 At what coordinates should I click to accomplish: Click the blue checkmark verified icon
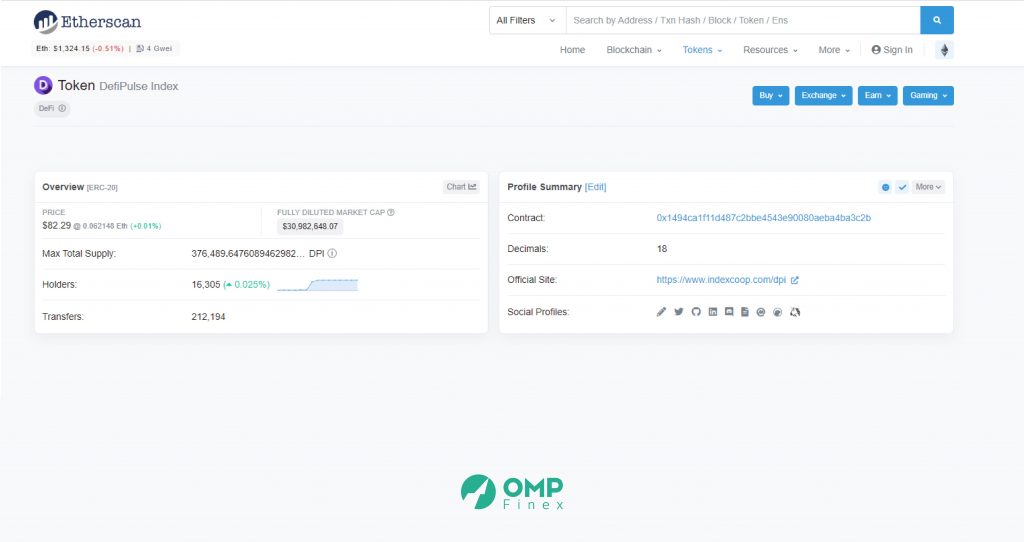click(x=902, y=187)
